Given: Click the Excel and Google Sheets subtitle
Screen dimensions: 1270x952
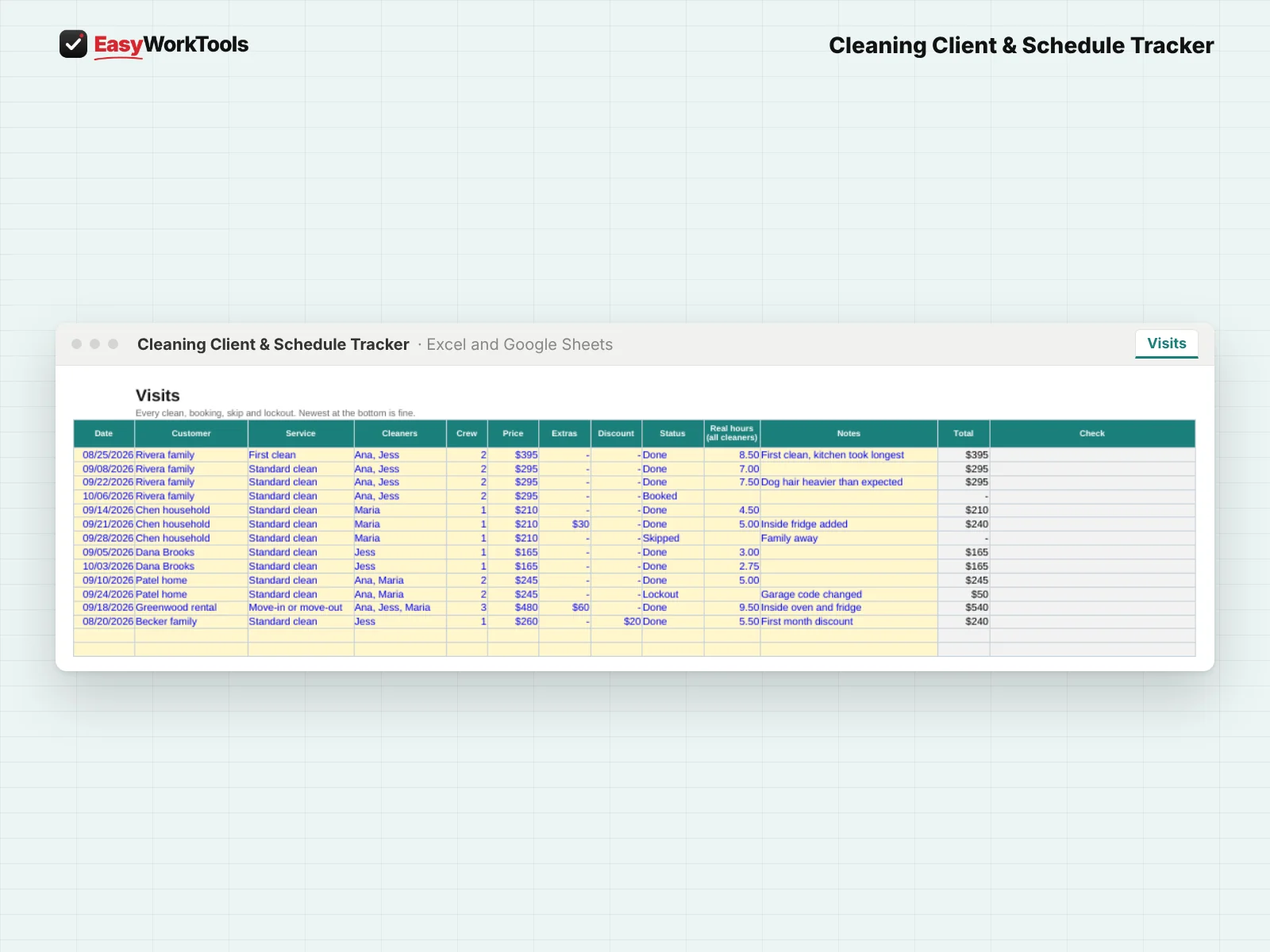Looking at the screenshot, I should pyautogui.click(x=520, y=344).
